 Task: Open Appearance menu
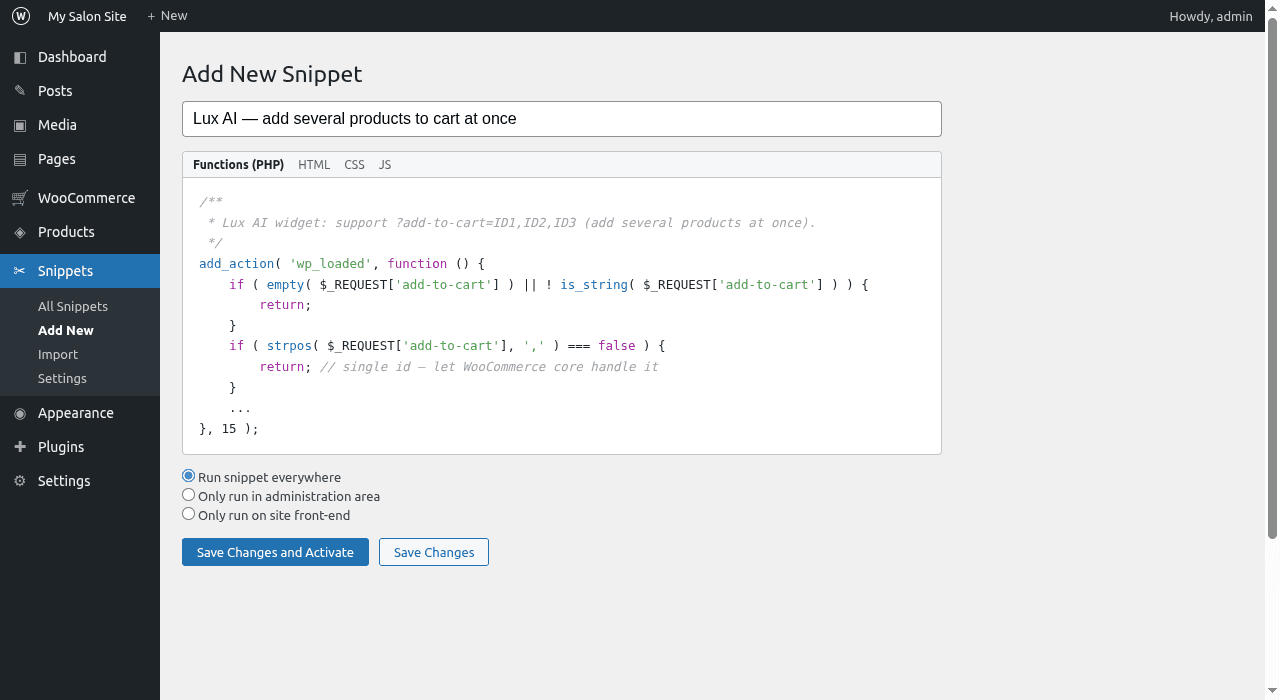[80, 413]
